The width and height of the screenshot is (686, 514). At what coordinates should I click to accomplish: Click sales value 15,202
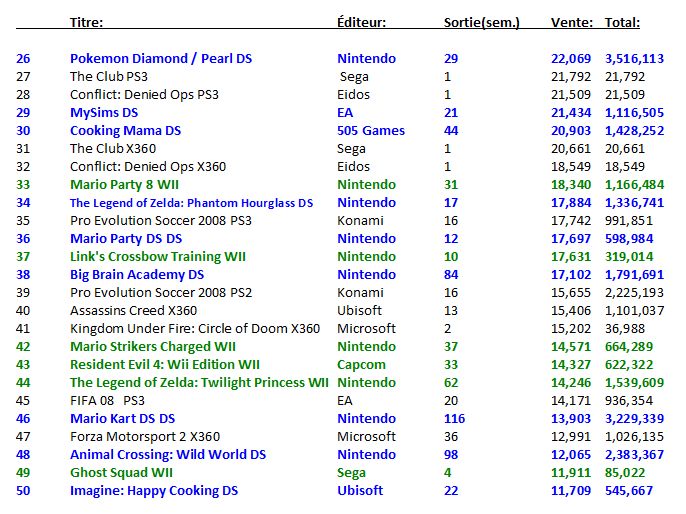(571, 329)
